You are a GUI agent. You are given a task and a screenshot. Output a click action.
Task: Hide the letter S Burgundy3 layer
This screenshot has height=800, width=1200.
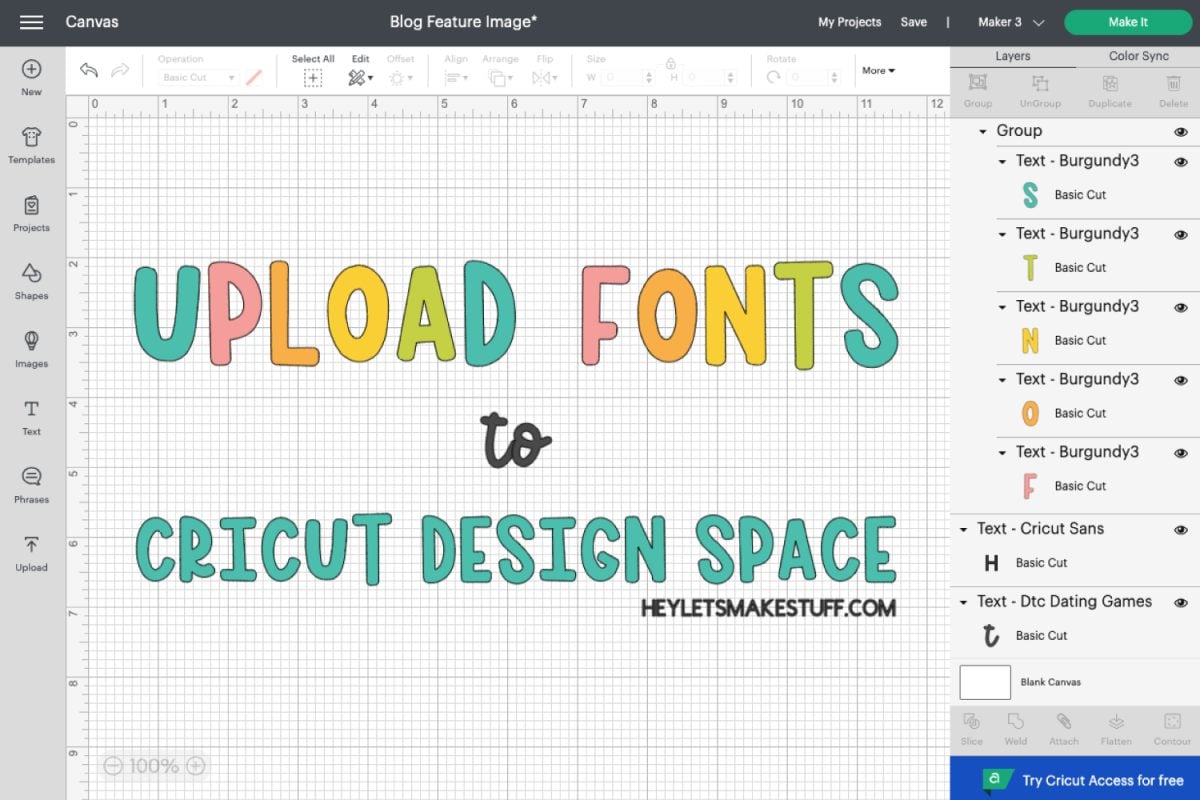(1181, 161)
